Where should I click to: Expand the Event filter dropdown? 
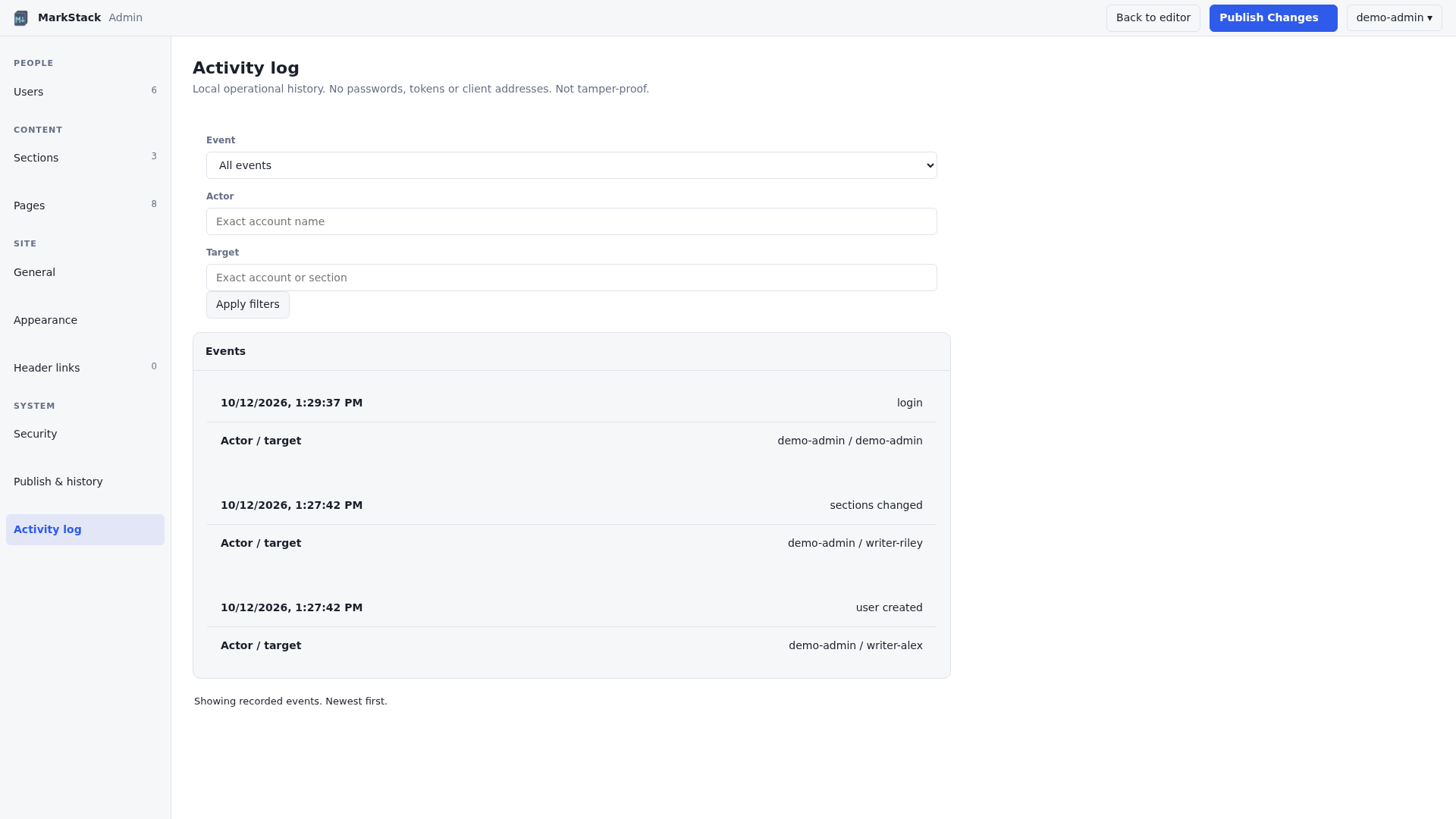[x=572, y=165]
